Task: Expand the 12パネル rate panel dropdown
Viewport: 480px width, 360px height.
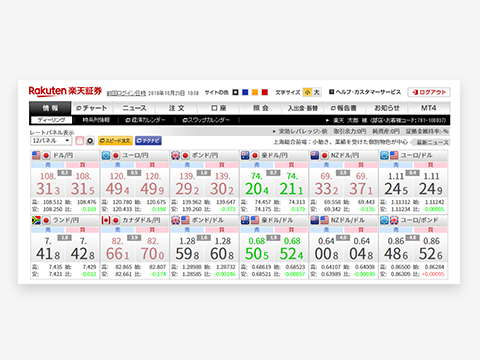Action: (51, 141)
